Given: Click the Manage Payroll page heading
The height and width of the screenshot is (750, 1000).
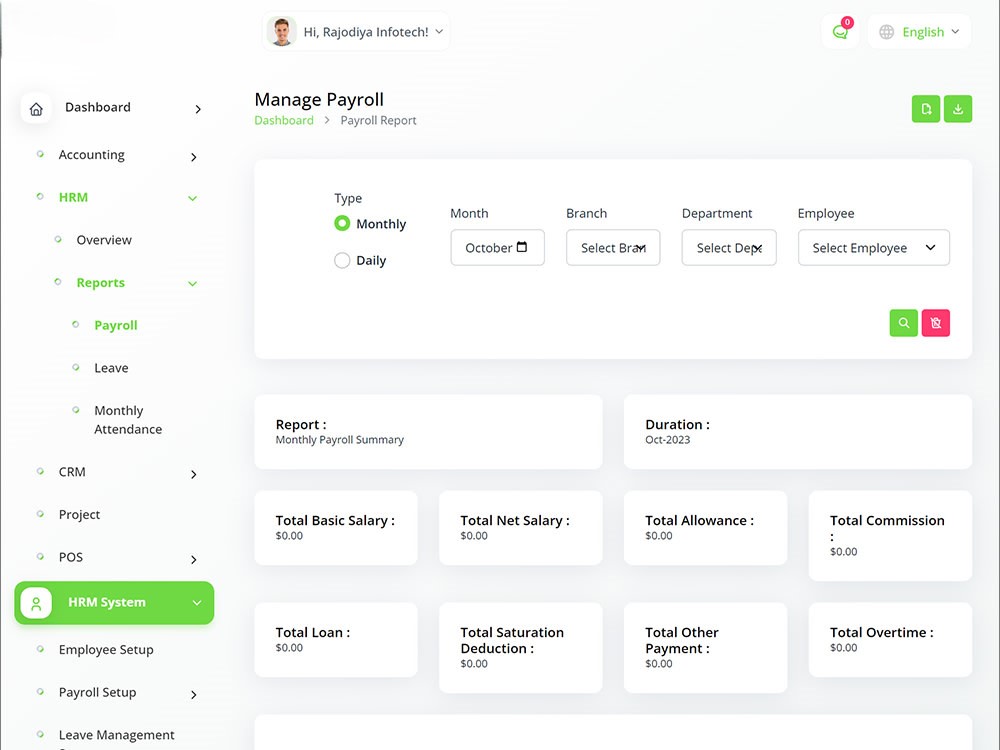Looking at the screenshot, I should 319,99.
